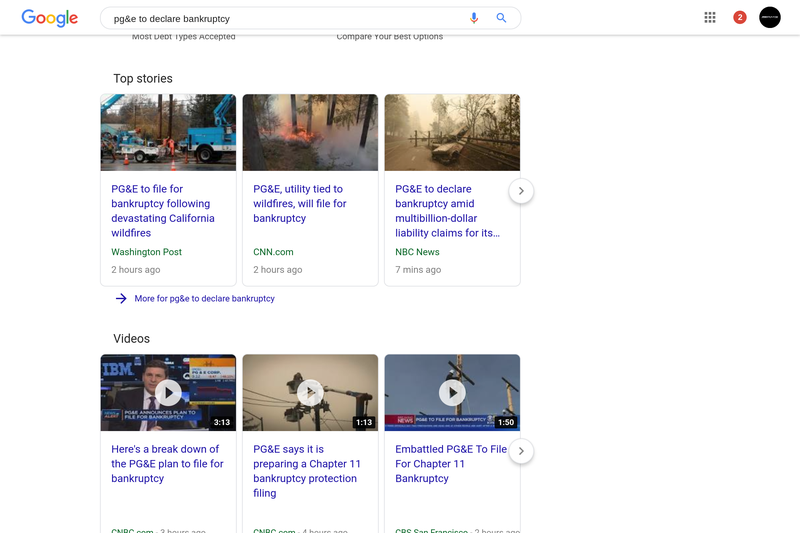The height and width of the screenshot is (533, 800).
Task: Click 2 hours ago under CNN.com
Action: point(278,270)
